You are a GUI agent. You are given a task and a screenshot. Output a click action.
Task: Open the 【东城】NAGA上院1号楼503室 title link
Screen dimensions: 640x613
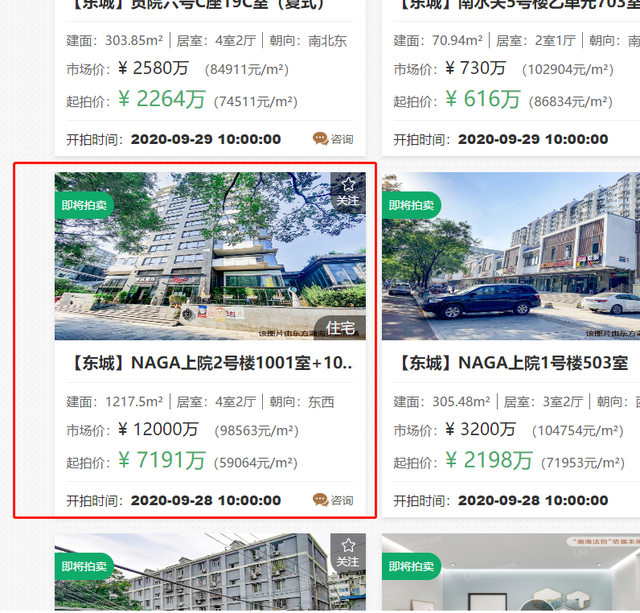click(511, 363)
